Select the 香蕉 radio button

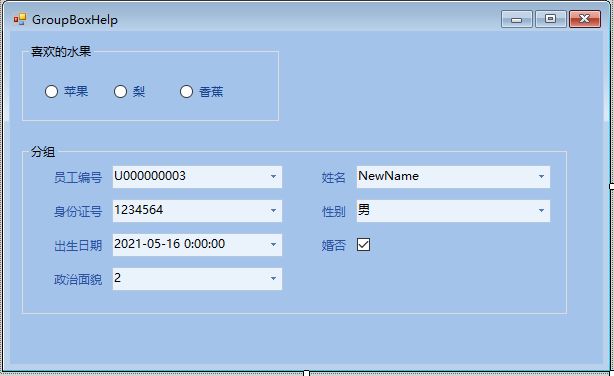point(186,92)
